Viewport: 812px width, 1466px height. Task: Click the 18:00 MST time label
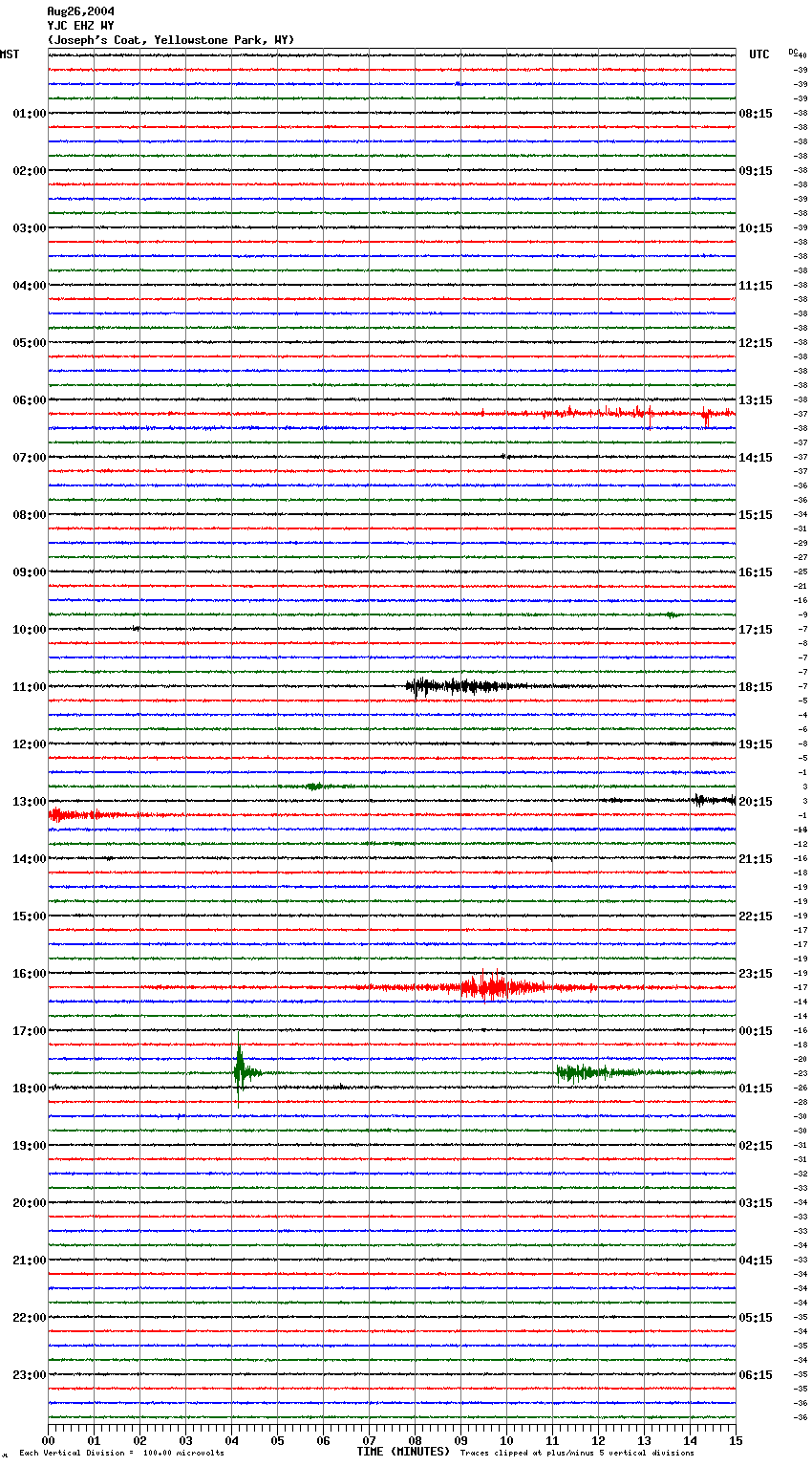[29, 1089]
